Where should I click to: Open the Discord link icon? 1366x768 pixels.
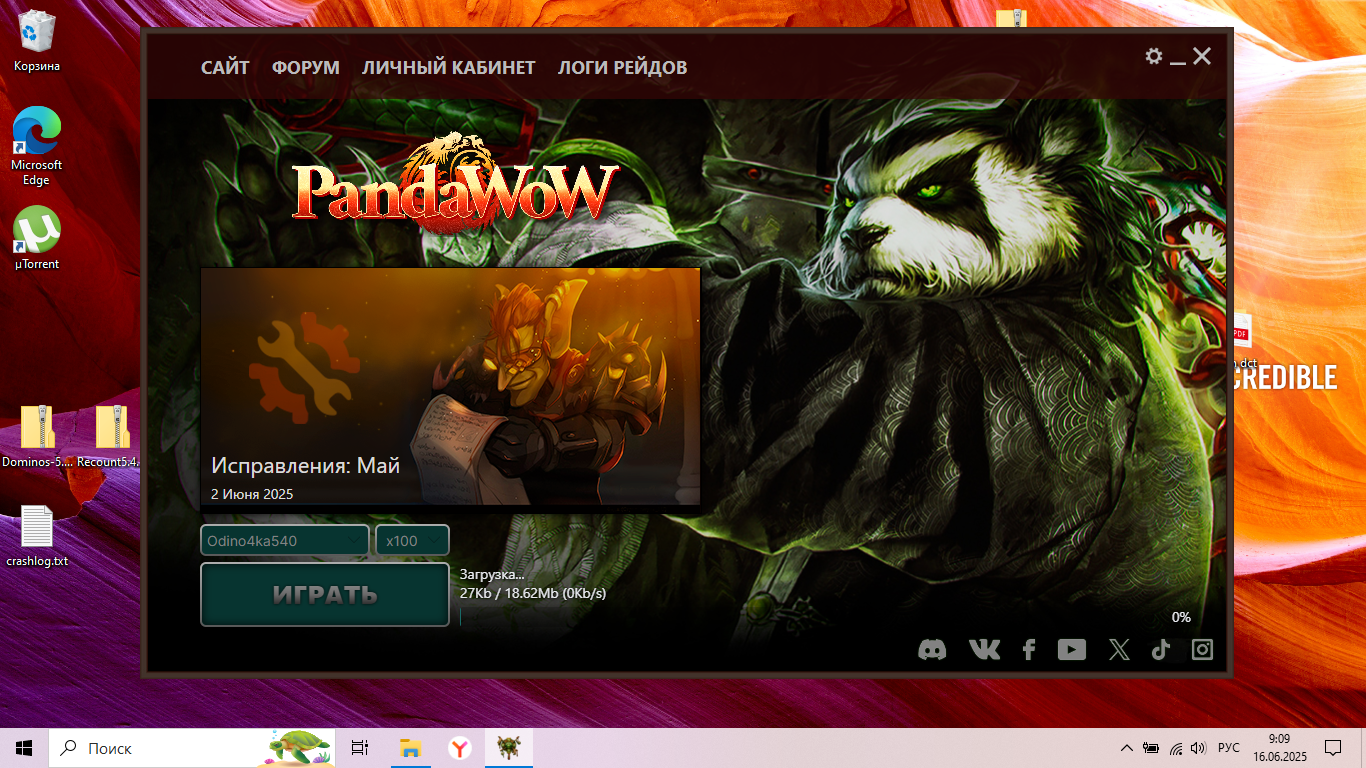(932, 650)
